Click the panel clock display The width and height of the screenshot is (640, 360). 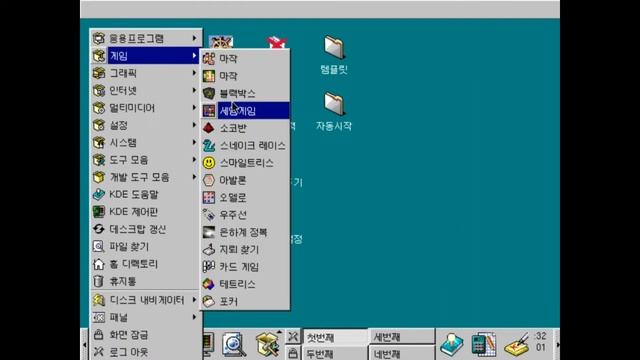click(541, 342)
